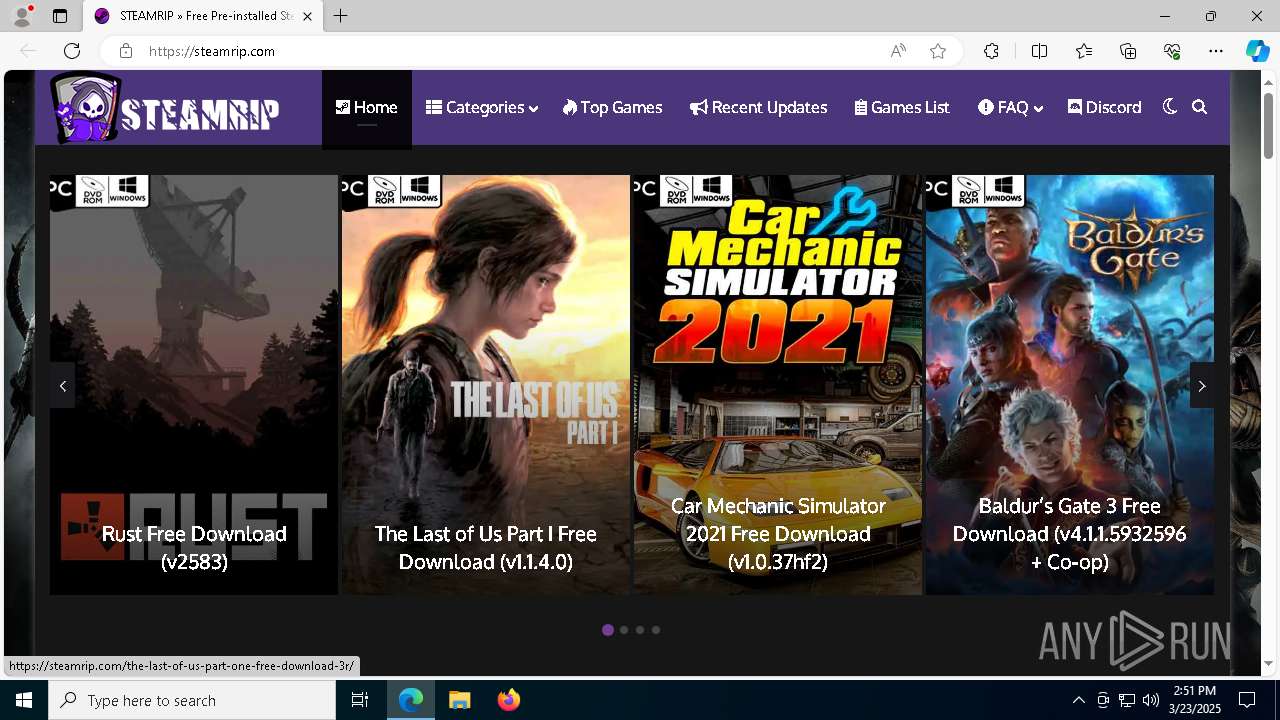Open the Windows Start menu

[24, 700]
